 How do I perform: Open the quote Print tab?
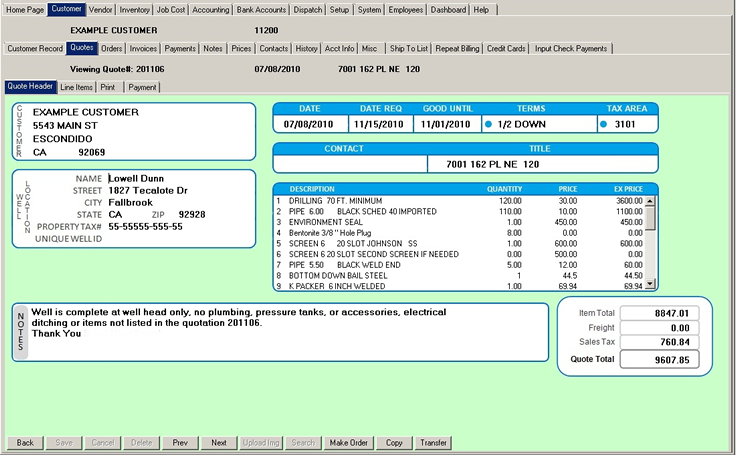pyautogui.click(x=108, y=87)
